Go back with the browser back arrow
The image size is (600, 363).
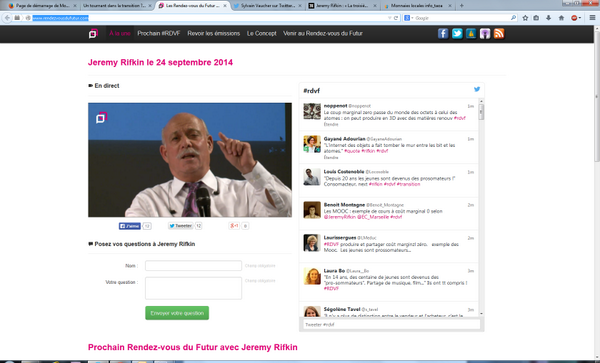point(7,18)
